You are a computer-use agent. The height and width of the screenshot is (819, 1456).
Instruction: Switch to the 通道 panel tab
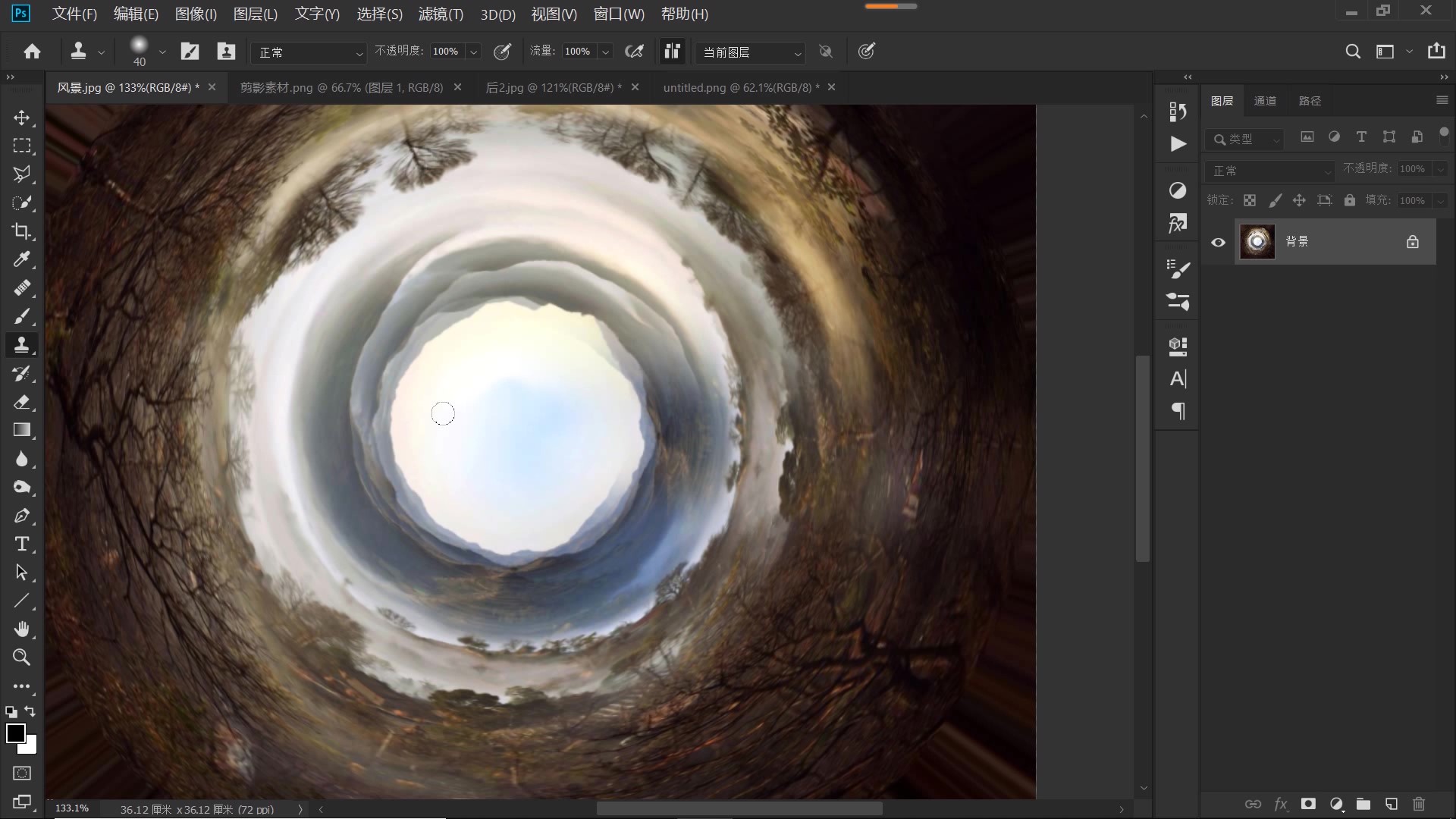point(1265,101)
